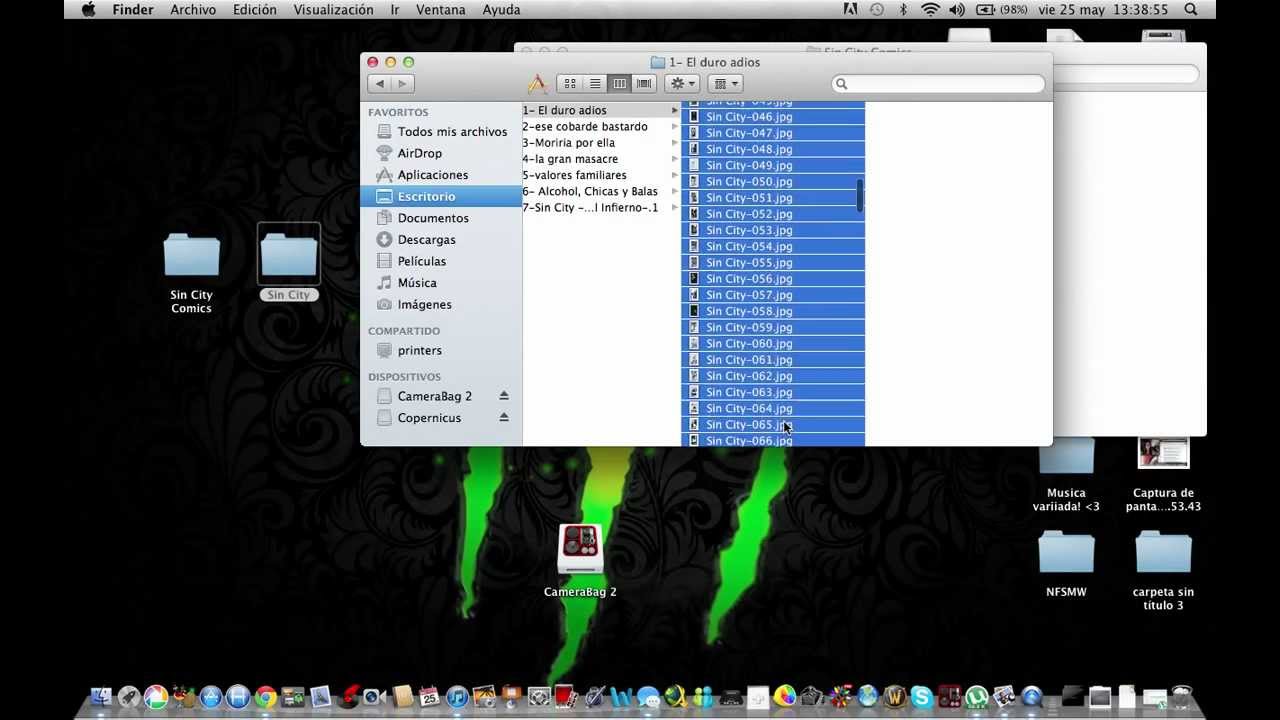Click the volume icon in menu bar
Image resolution: width=1280 pixels, height=720 pixels.
[957, 10]
